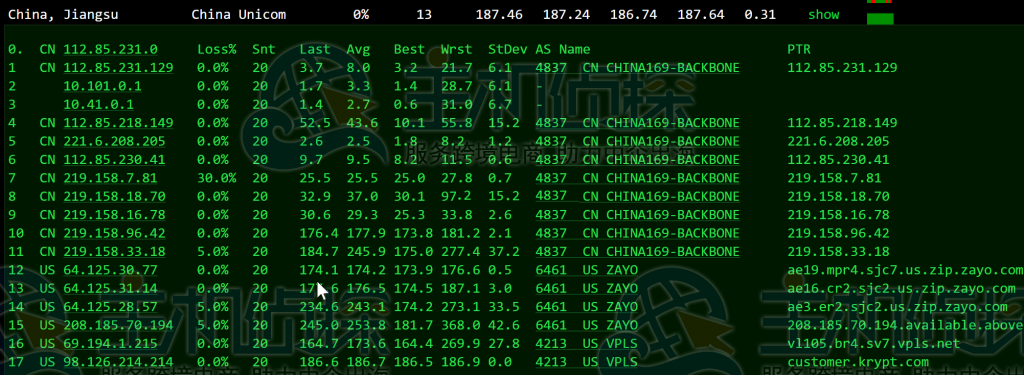Click final hop IP 98.126.214.214

coord(118,362)
